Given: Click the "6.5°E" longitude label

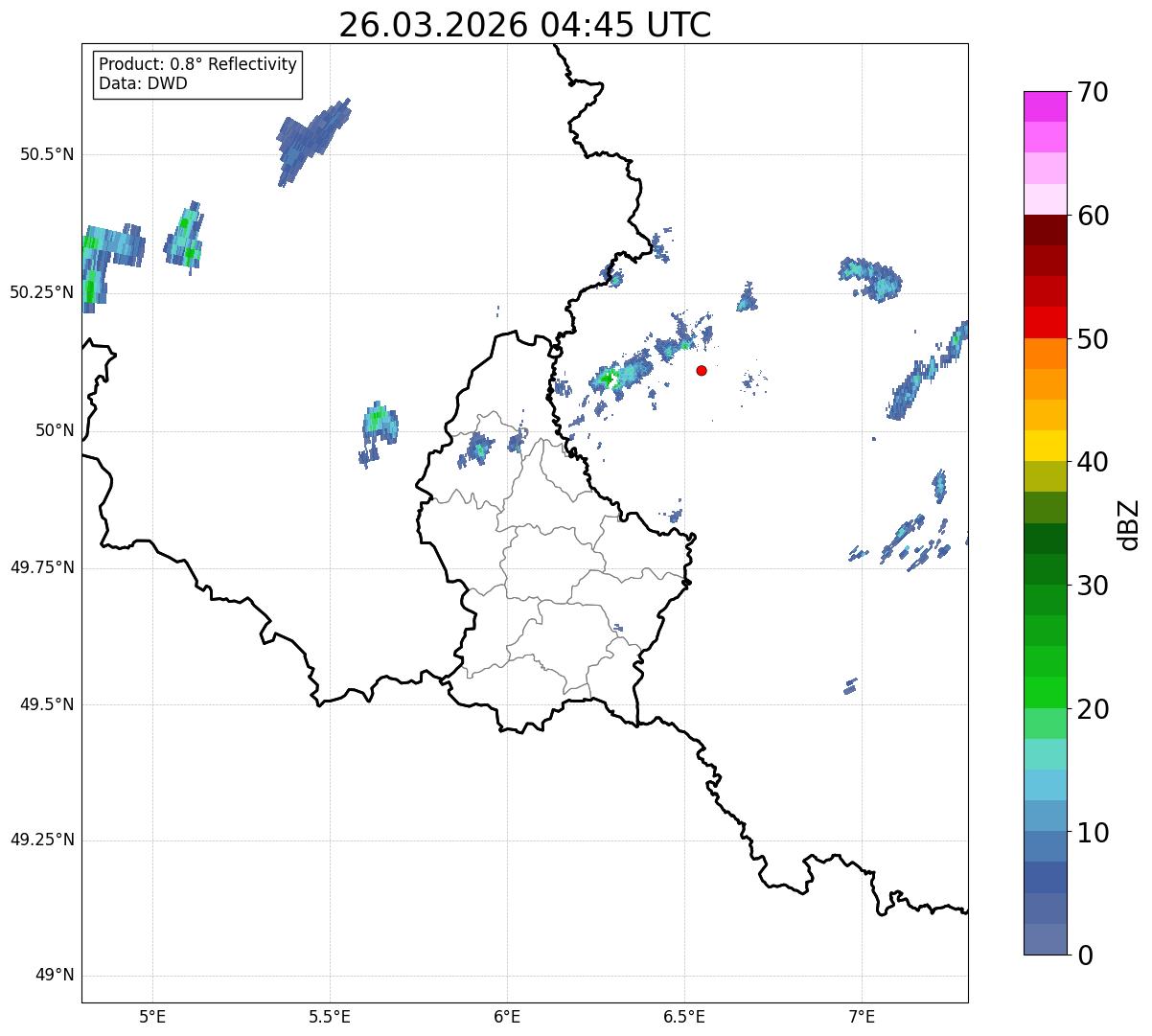Looking at the screenshot, I should [684, 1017].
